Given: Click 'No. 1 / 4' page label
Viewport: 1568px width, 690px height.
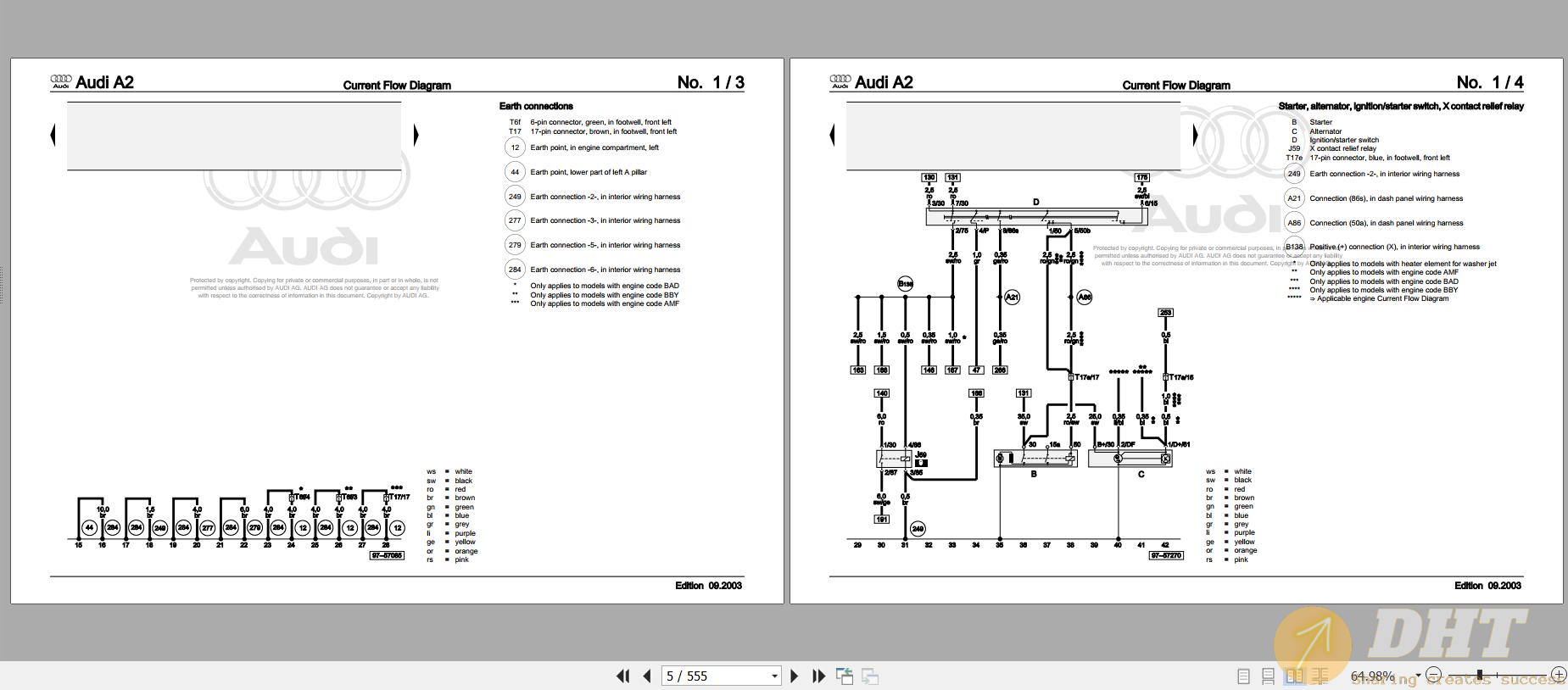Looking at the screenshot, I should (x=1490, y=82).
